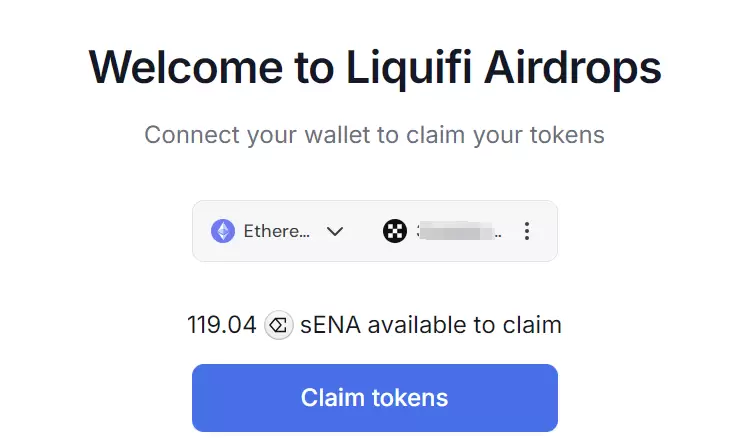This screenshot has width=751, height=444.
Task: Open the three-dot wallet options menu
Action: (x=527, y=231)
